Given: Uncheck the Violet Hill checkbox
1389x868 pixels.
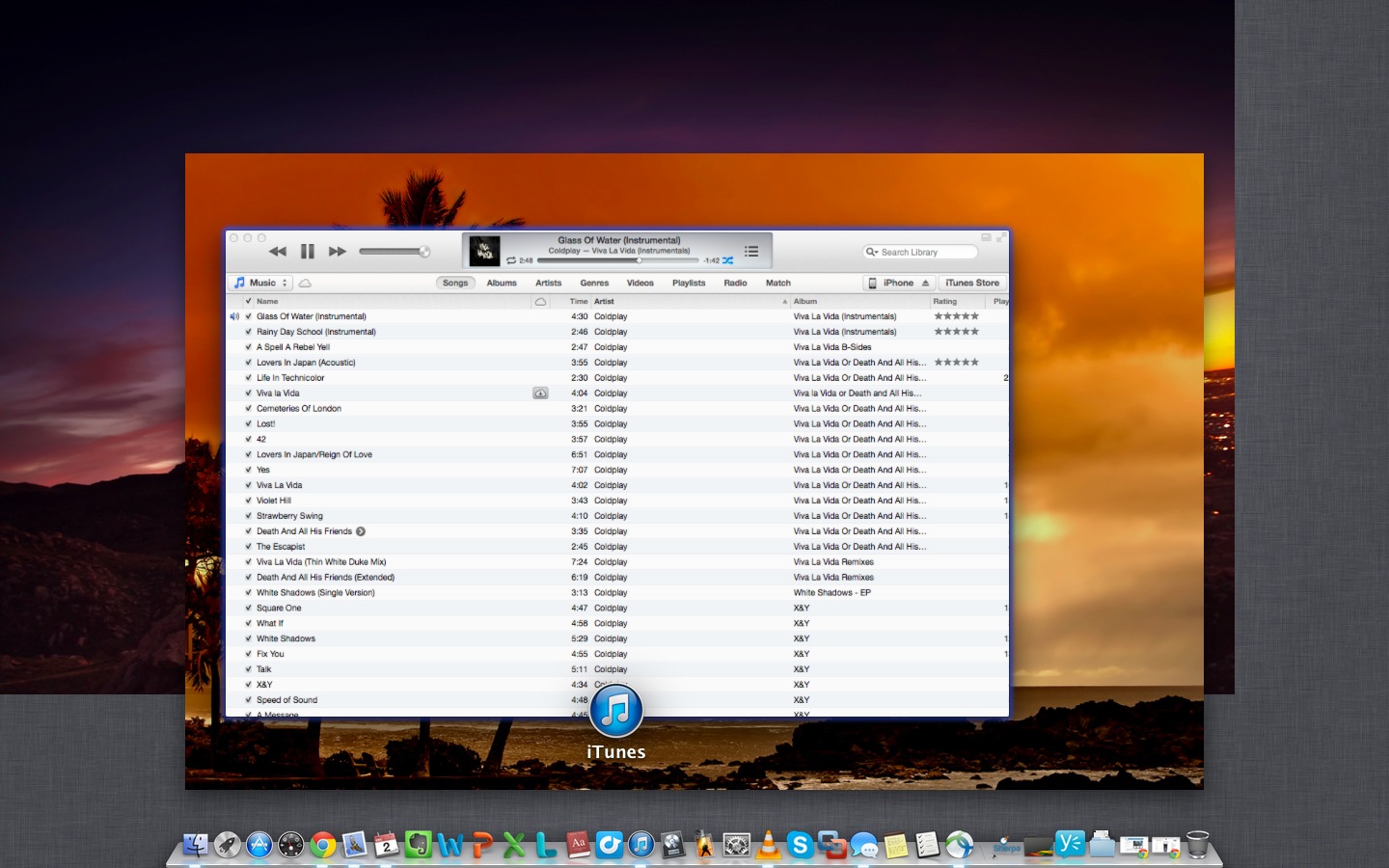Looking at the screenshot, I should [248, 501].
